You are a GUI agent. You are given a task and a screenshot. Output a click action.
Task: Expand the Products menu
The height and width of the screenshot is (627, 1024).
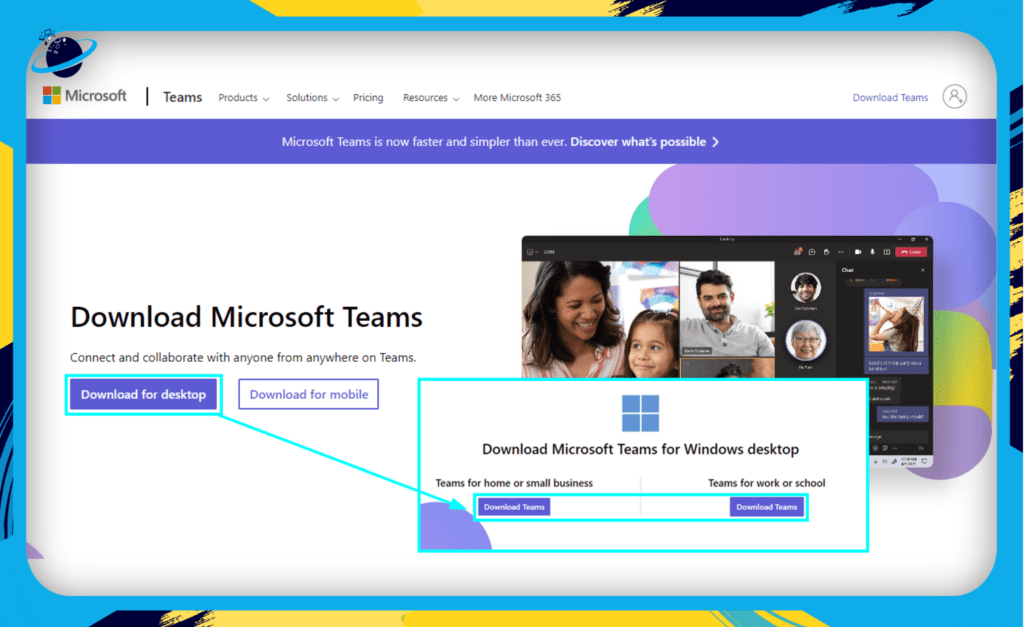pos(244,97)
